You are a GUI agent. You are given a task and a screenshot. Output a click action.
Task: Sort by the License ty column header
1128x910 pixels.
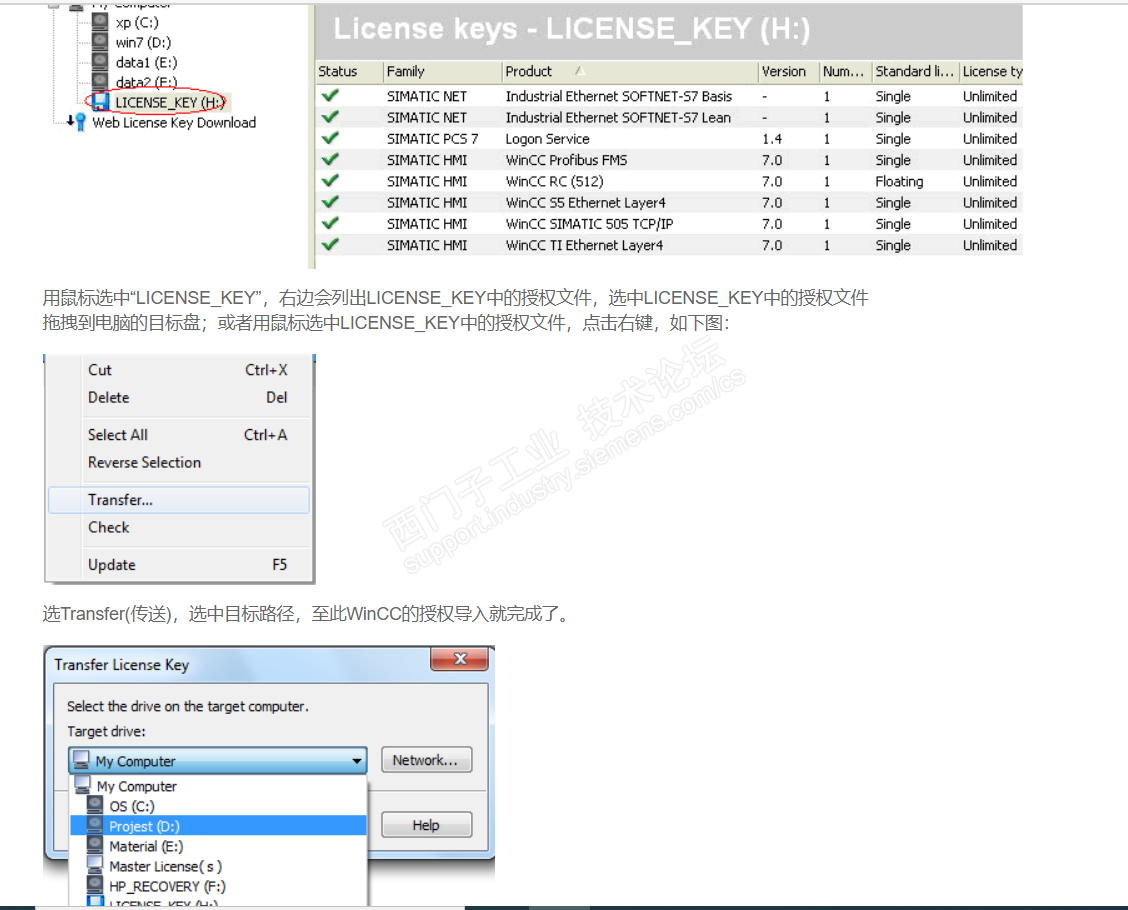coord(991,71)
